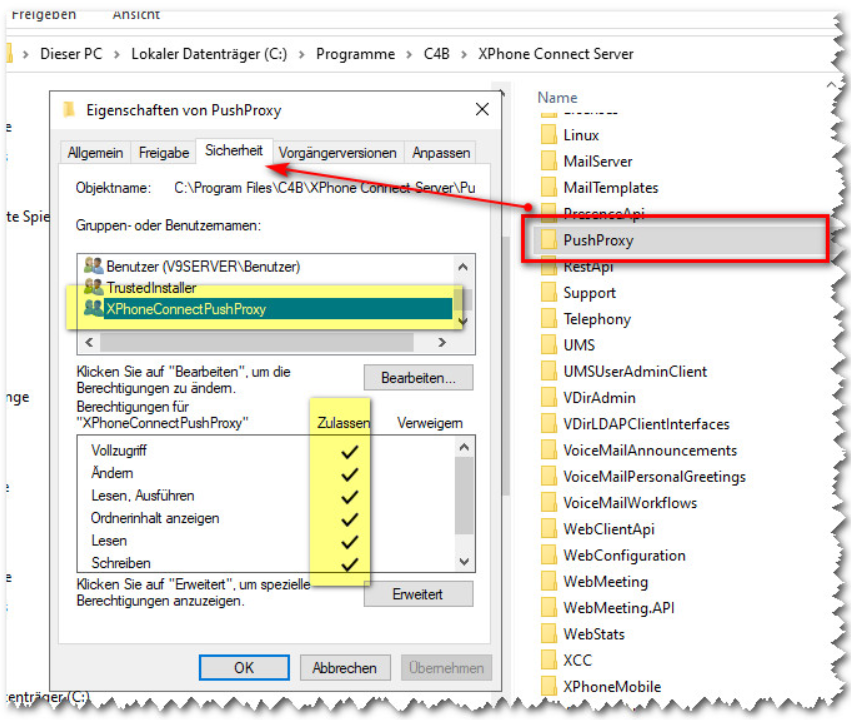This screenshot has height=720, width=851.
Task: Click Lokaler Datenträger (C:) in the breadcrumb
Action: [x=209, y=54]
